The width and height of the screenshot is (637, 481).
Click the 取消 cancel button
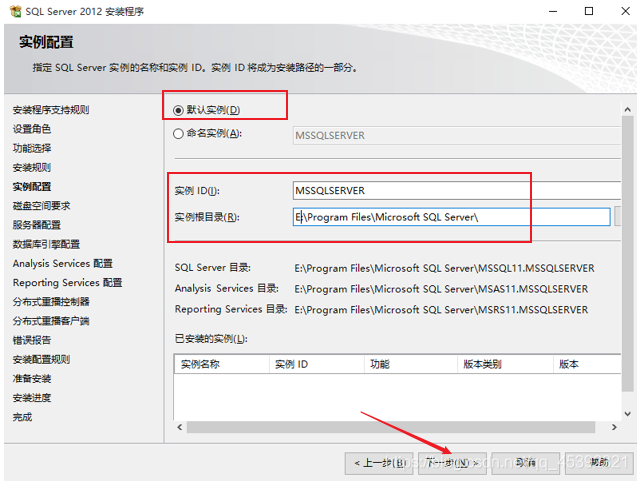point(526,463)
